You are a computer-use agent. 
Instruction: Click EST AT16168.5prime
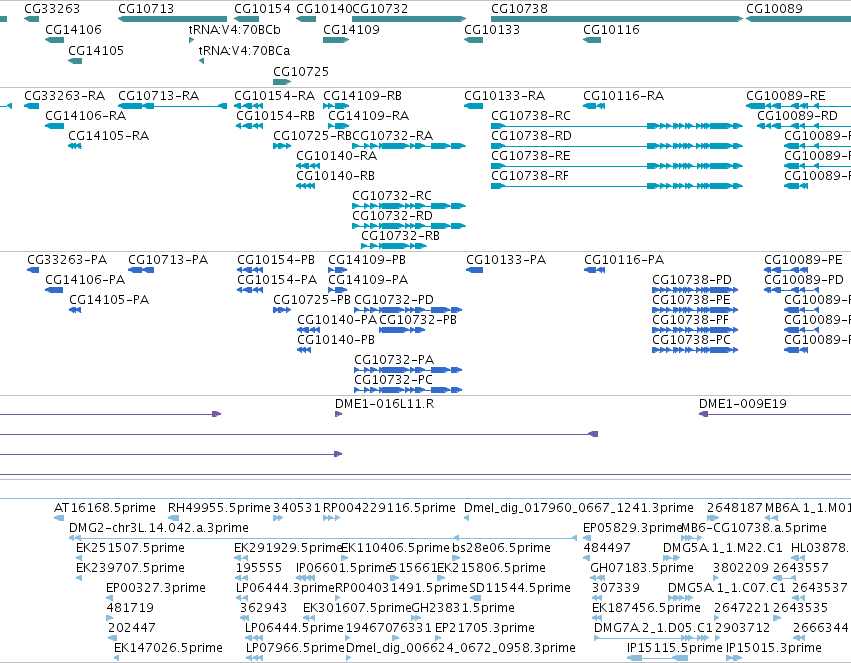pyautogui.click(x=105, y=508)
